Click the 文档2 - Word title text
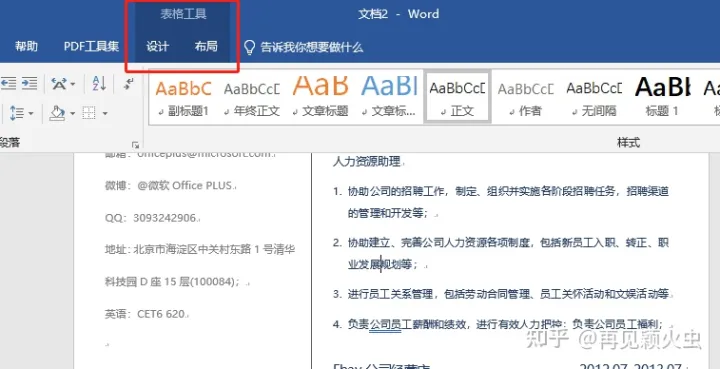The image size is (720, 369). [x=399, y=14]
